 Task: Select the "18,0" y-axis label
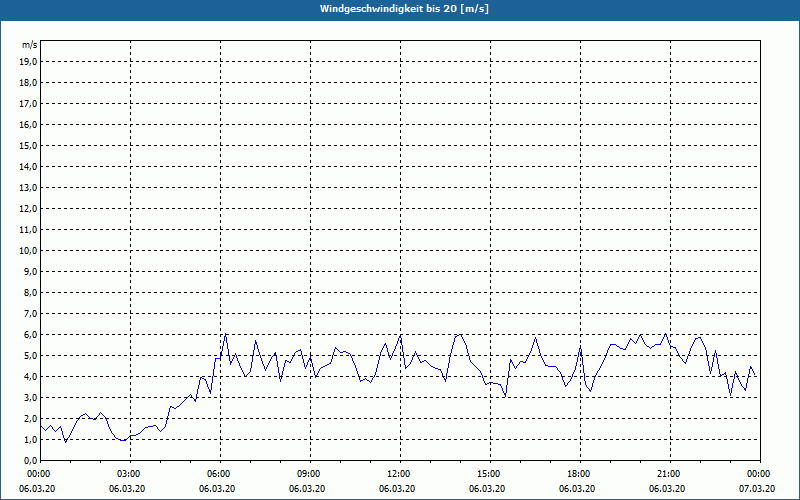[28, 83]
